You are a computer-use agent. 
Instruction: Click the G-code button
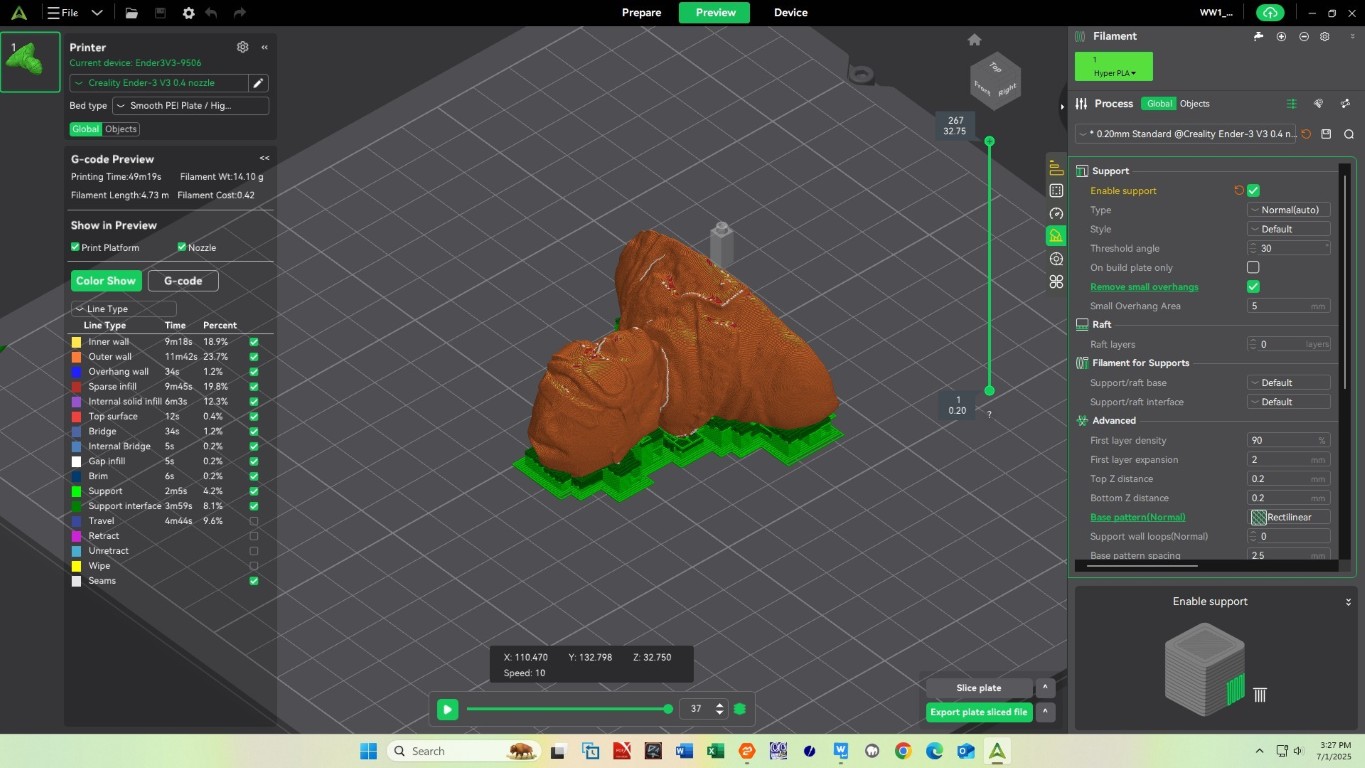pyautogui.click(x=183, y=281)
